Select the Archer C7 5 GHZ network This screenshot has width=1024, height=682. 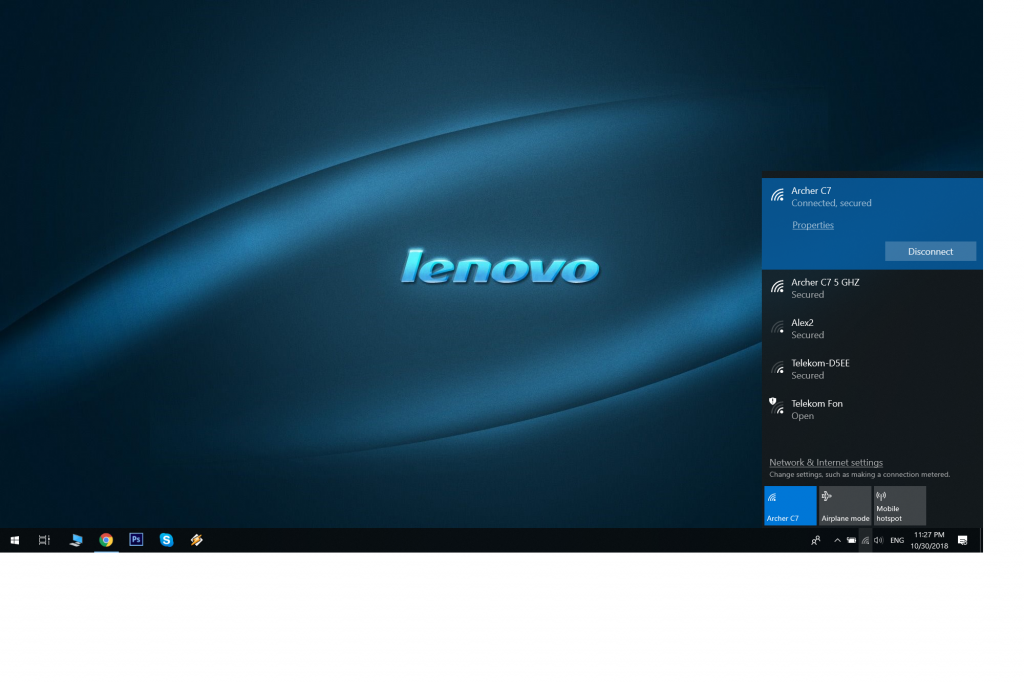tap(872, 288)
